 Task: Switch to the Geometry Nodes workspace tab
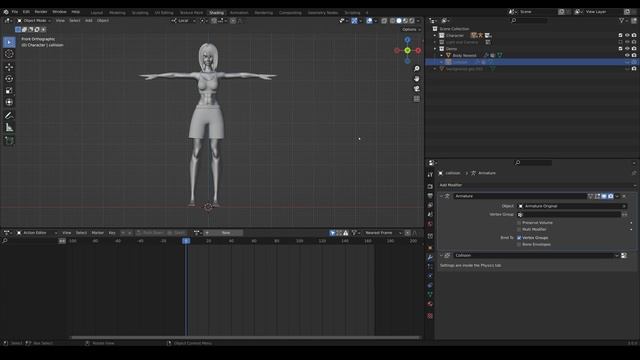click(322, 13)
